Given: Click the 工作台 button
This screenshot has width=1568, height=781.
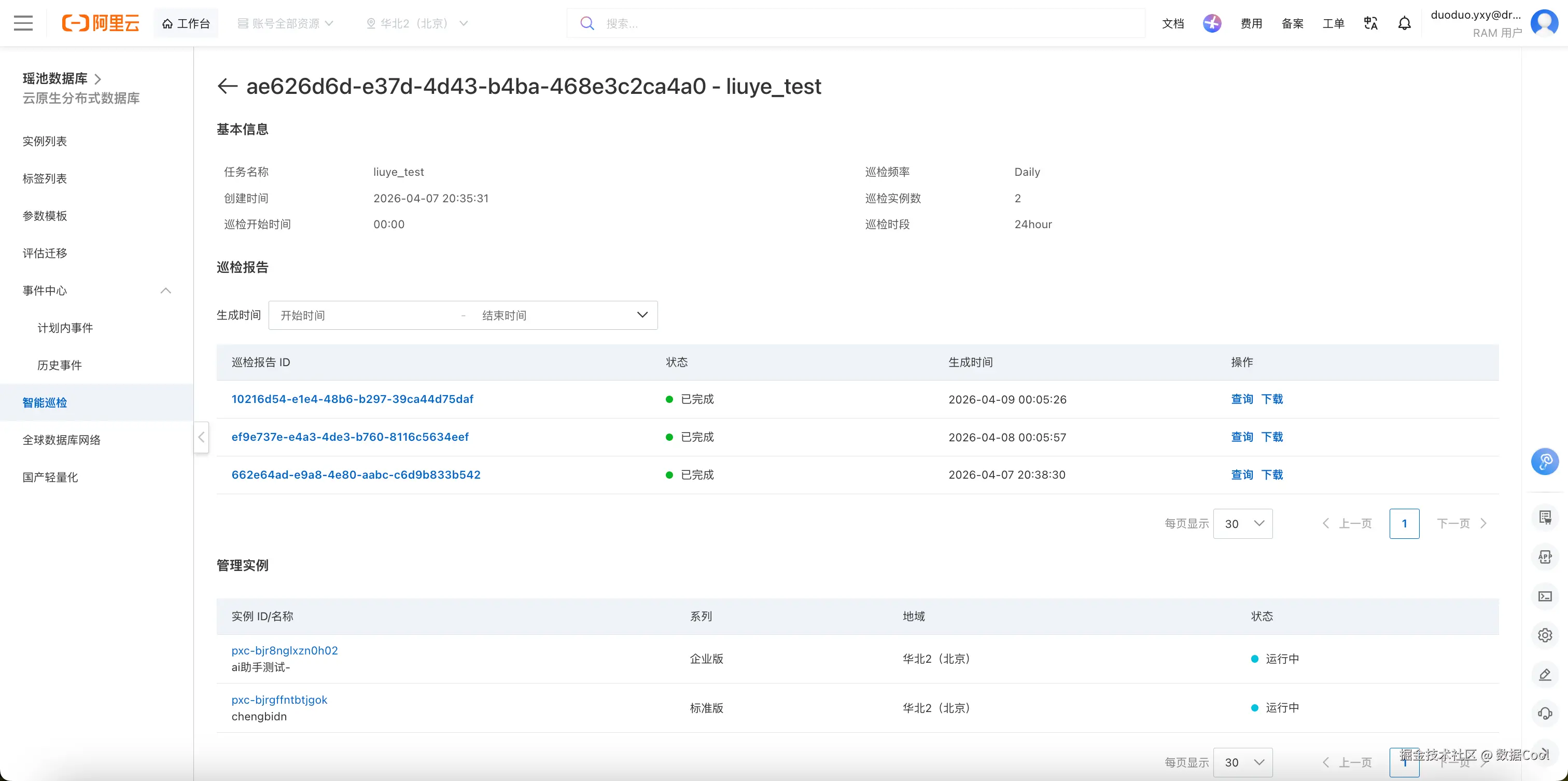Looking at the screenshot, I should coord(186,23).
